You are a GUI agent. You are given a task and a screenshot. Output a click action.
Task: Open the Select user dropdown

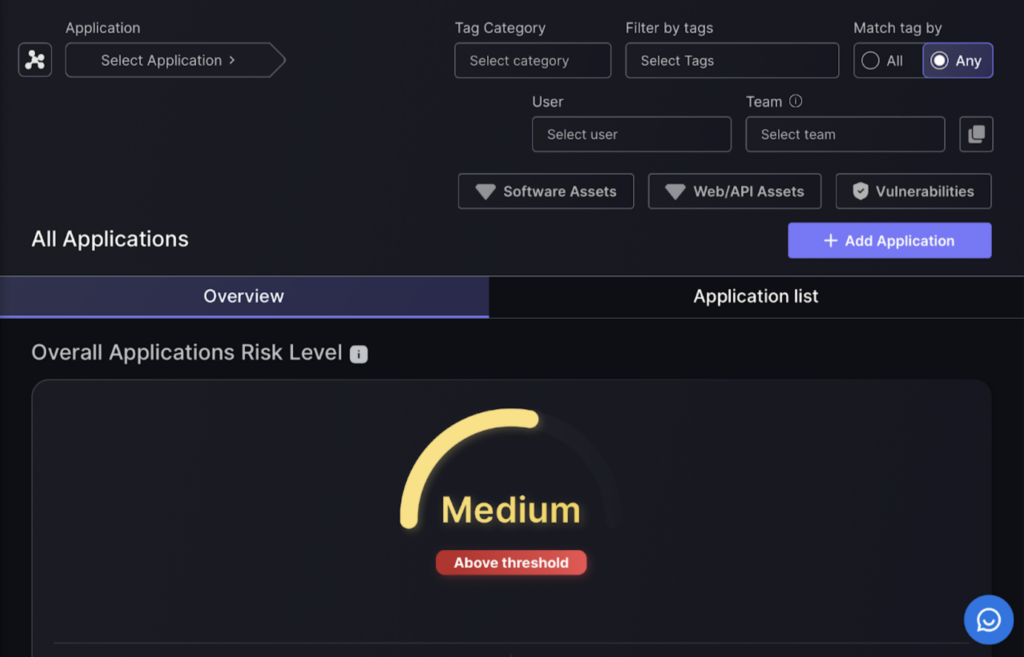pyautogui.click(x=632, y=135)
